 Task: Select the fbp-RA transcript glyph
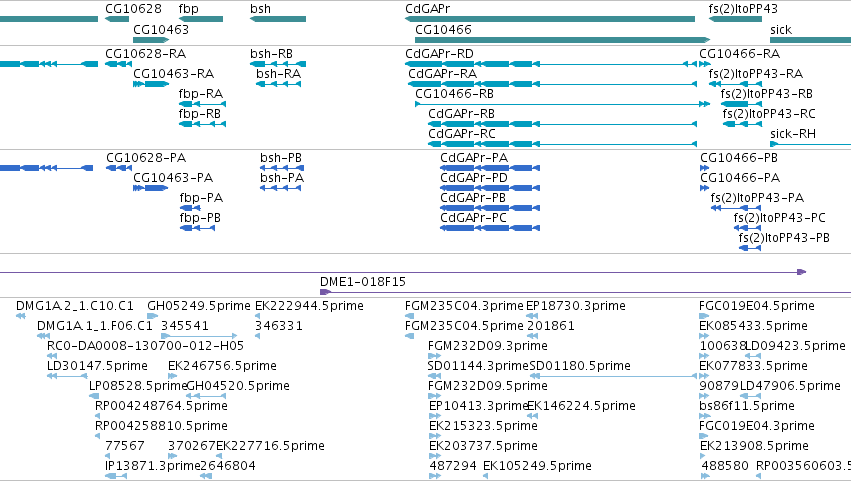pyautogui.click(x=202, y=104)
